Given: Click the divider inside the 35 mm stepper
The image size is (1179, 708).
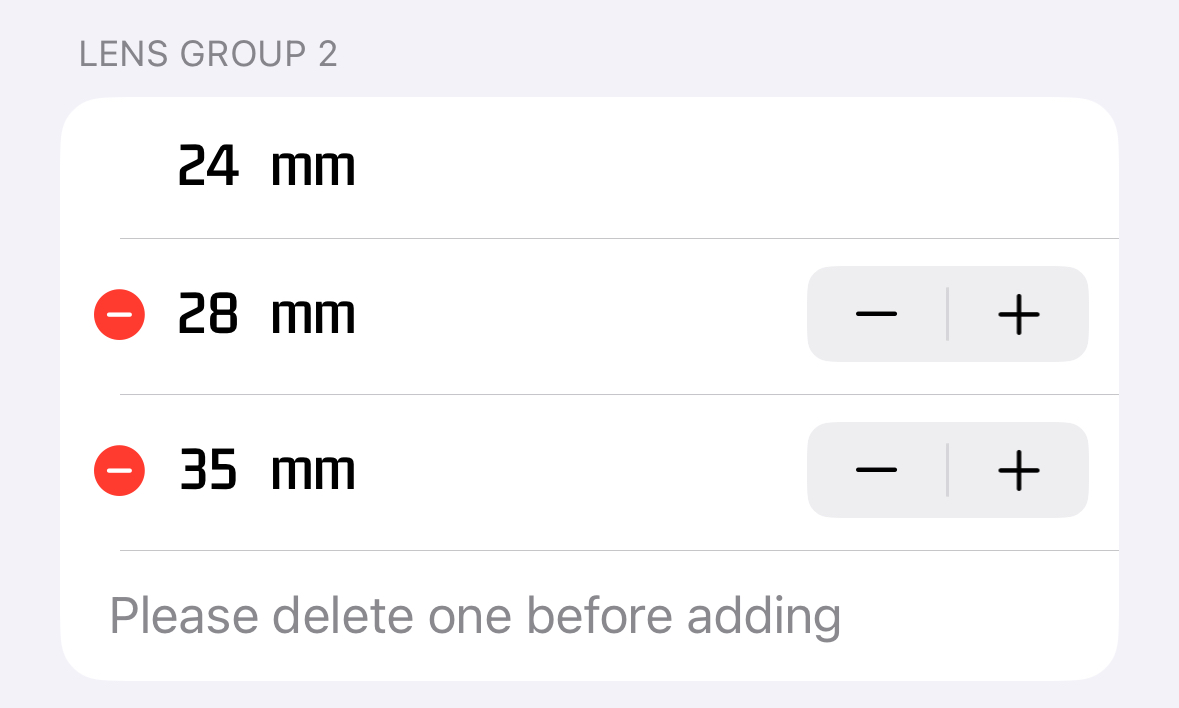Looking at the screenshot, I should tap(947, 470).
